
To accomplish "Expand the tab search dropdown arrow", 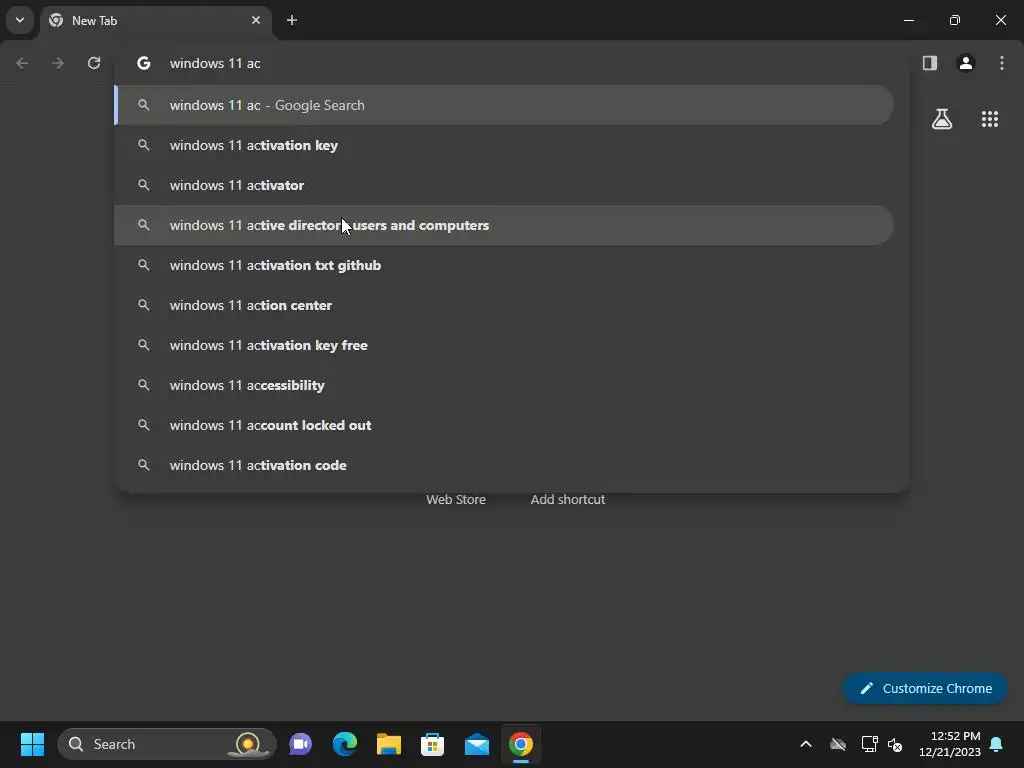I will pos(20,20).
